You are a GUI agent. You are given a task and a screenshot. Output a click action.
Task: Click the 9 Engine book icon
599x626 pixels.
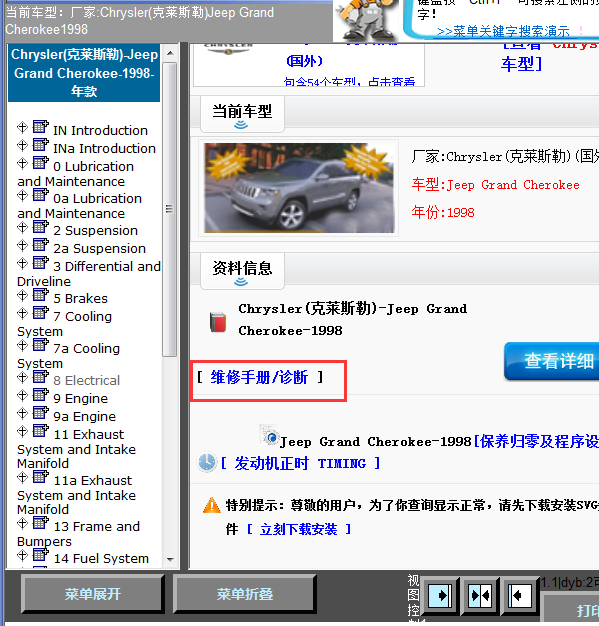[40, 394]
